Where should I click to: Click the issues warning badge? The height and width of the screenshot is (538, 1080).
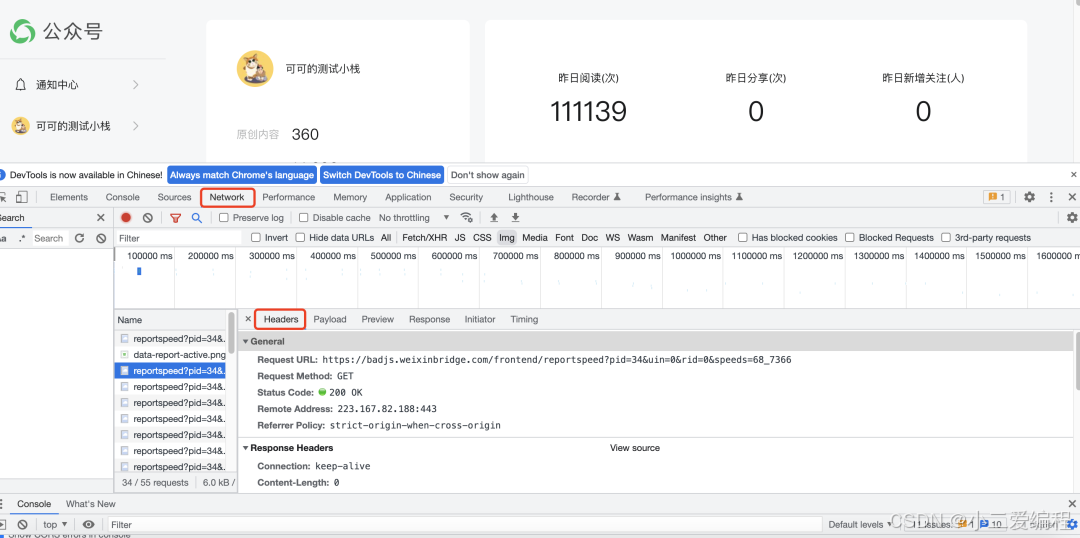click(x=997, y=197)
